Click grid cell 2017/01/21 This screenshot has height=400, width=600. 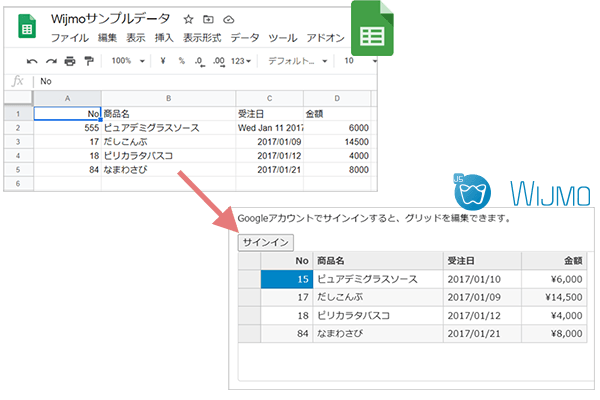[x=482, y=333]
